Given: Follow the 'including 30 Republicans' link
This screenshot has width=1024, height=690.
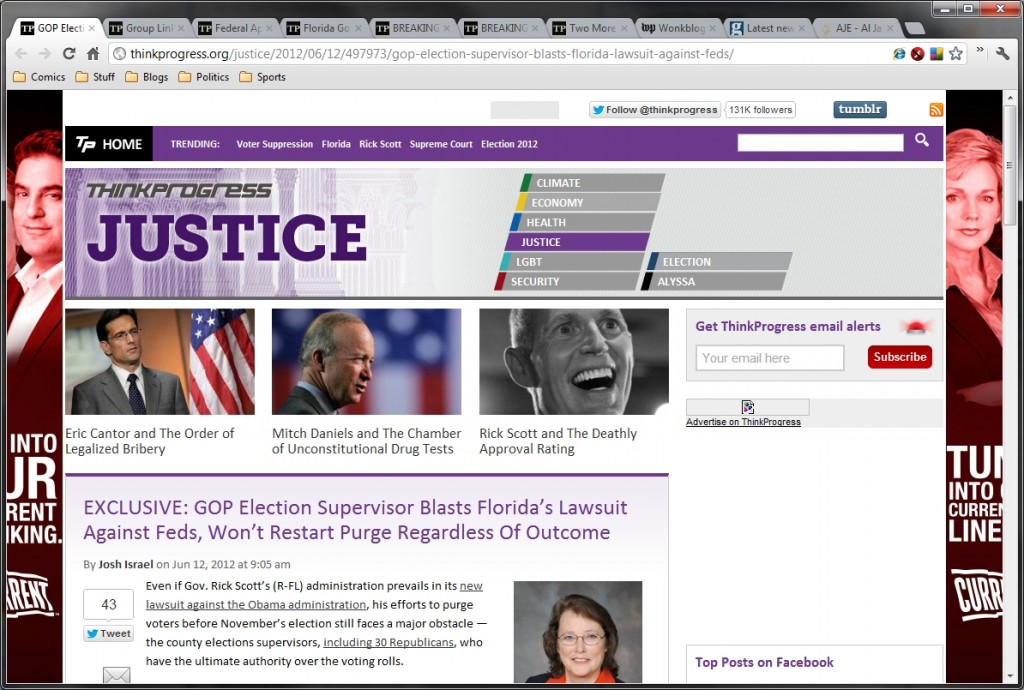Looking at the screenshot, I should (x=389, y=642).
